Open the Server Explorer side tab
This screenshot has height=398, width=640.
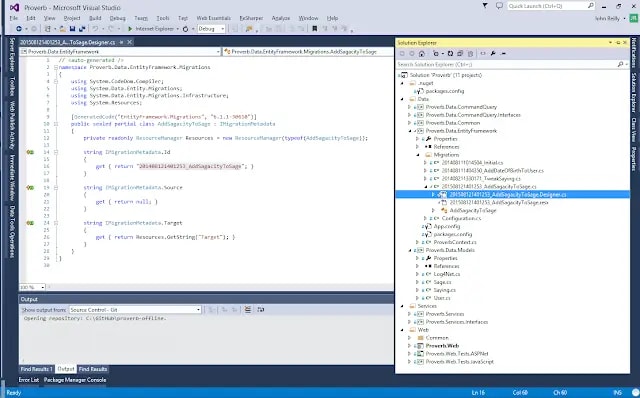coord(12,54)
